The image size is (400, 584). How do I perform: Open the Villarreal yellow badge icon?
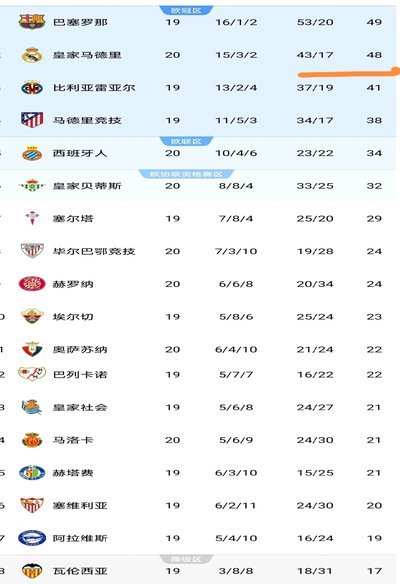pos(32,88)
